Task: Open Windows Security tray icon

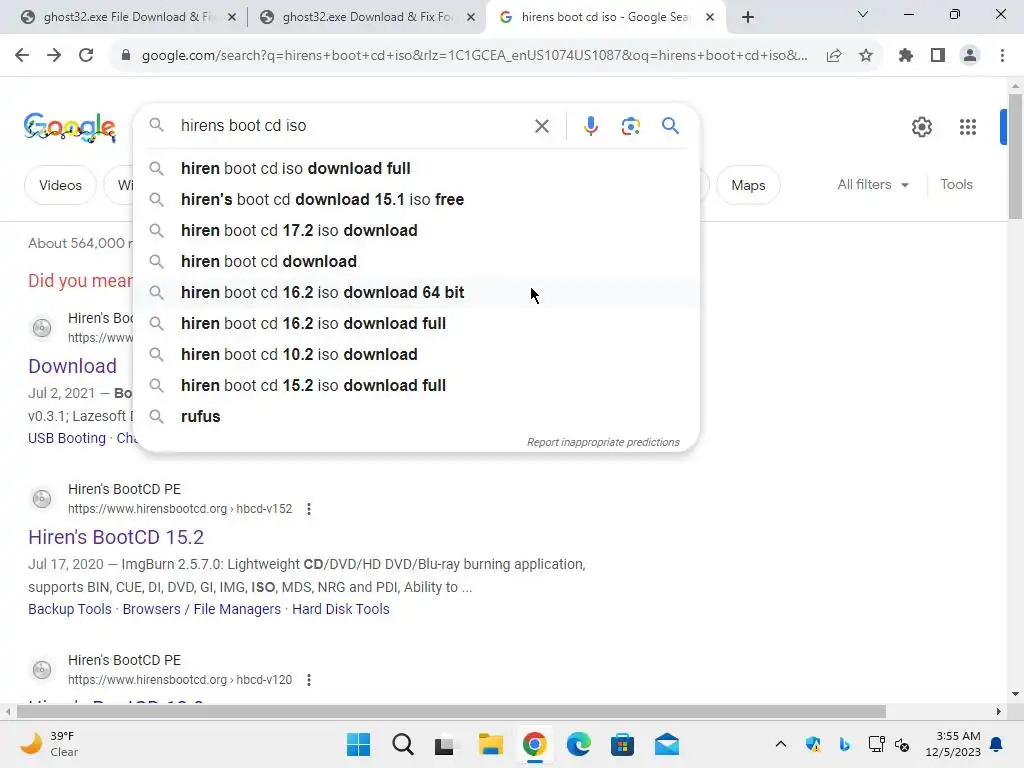Action: click(x=813, y=744)
